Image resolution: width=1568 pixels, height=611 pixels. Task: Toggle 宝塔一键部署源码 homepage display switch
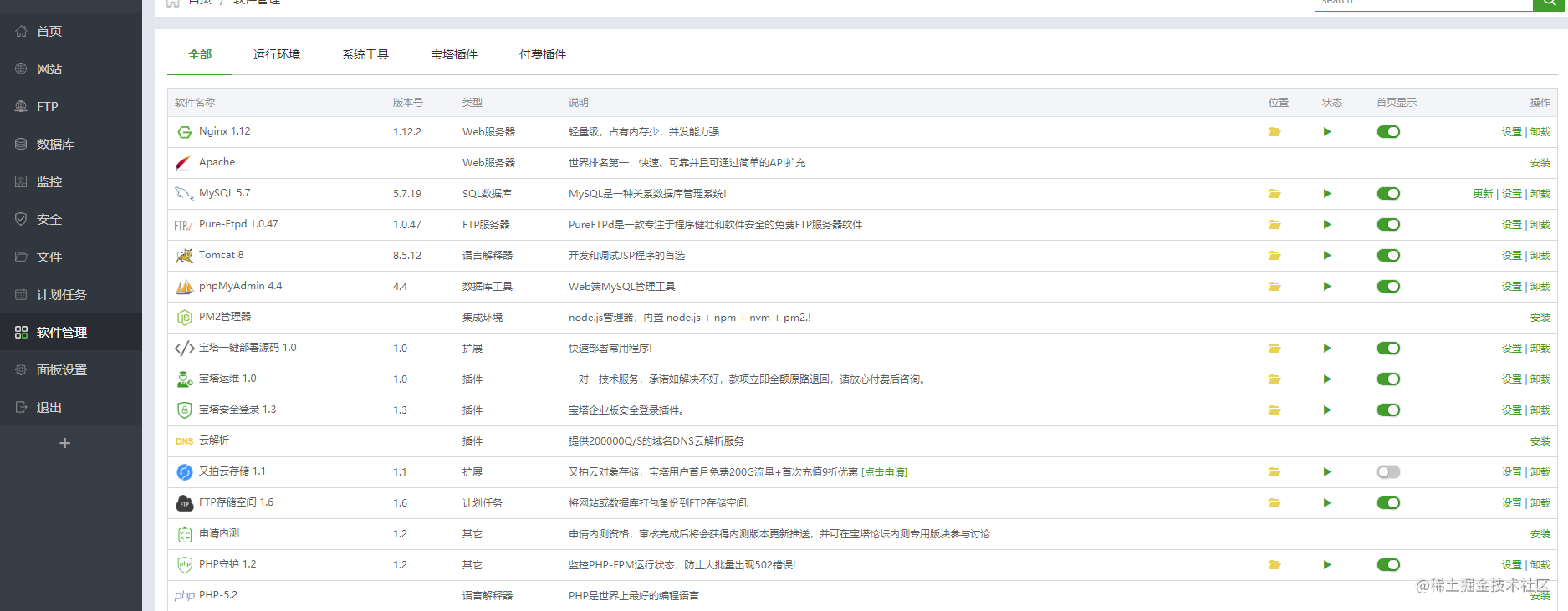point(1388,349)
